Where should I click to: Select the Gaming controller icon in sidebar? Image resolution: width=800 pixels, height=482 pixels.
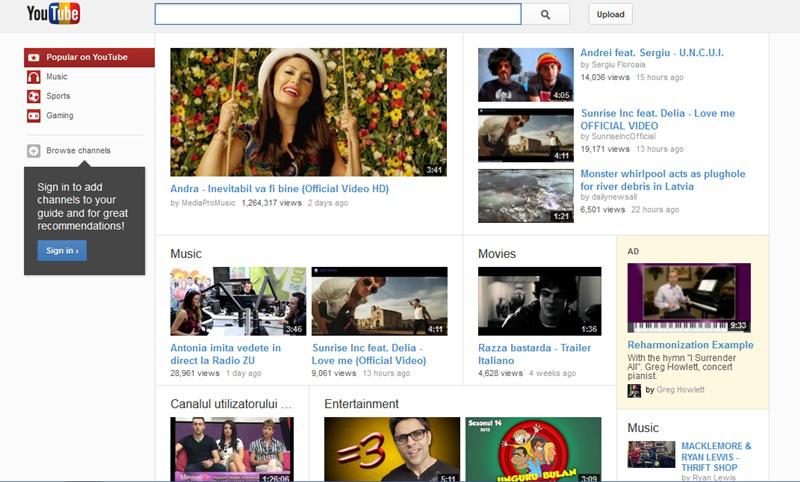coord(34,116)
